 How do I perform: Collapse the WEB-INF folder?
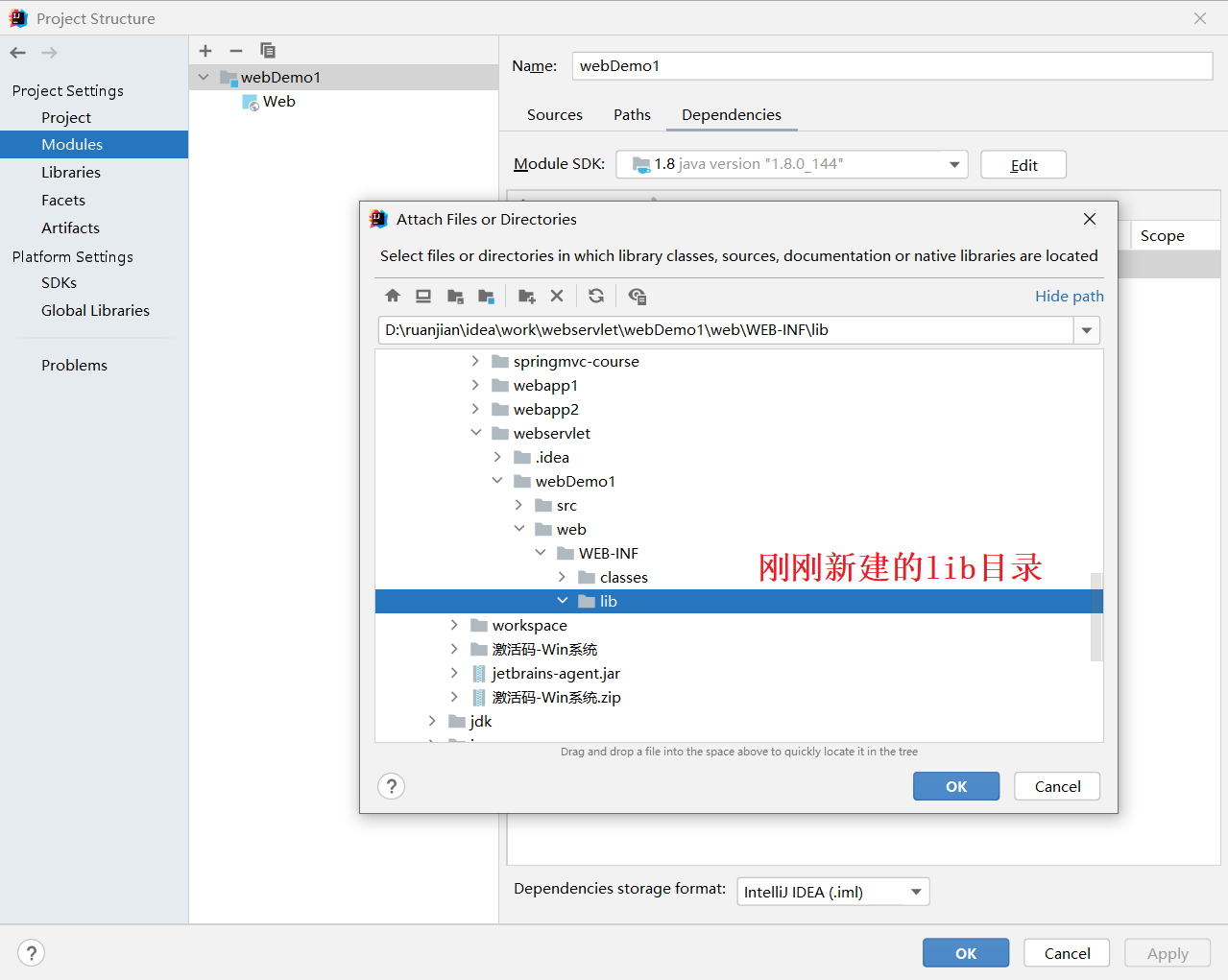pos(541,553)
